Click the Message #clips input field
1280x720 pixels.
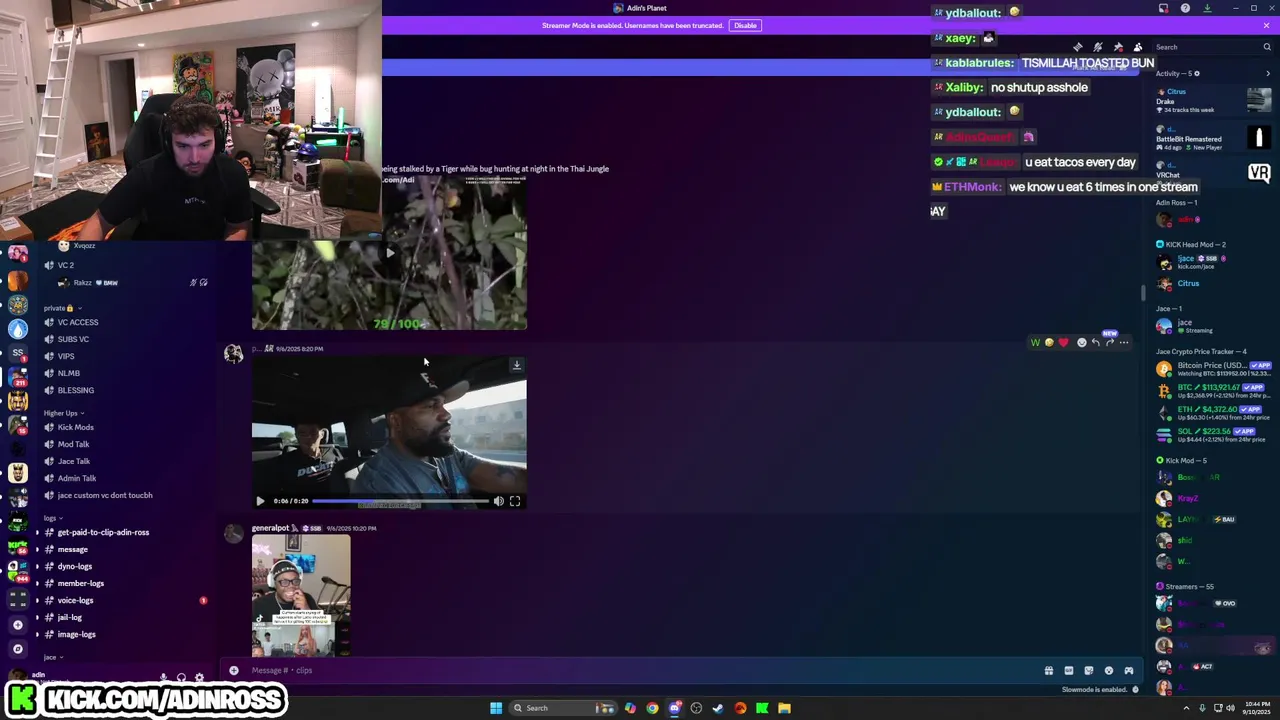(640, 670)
